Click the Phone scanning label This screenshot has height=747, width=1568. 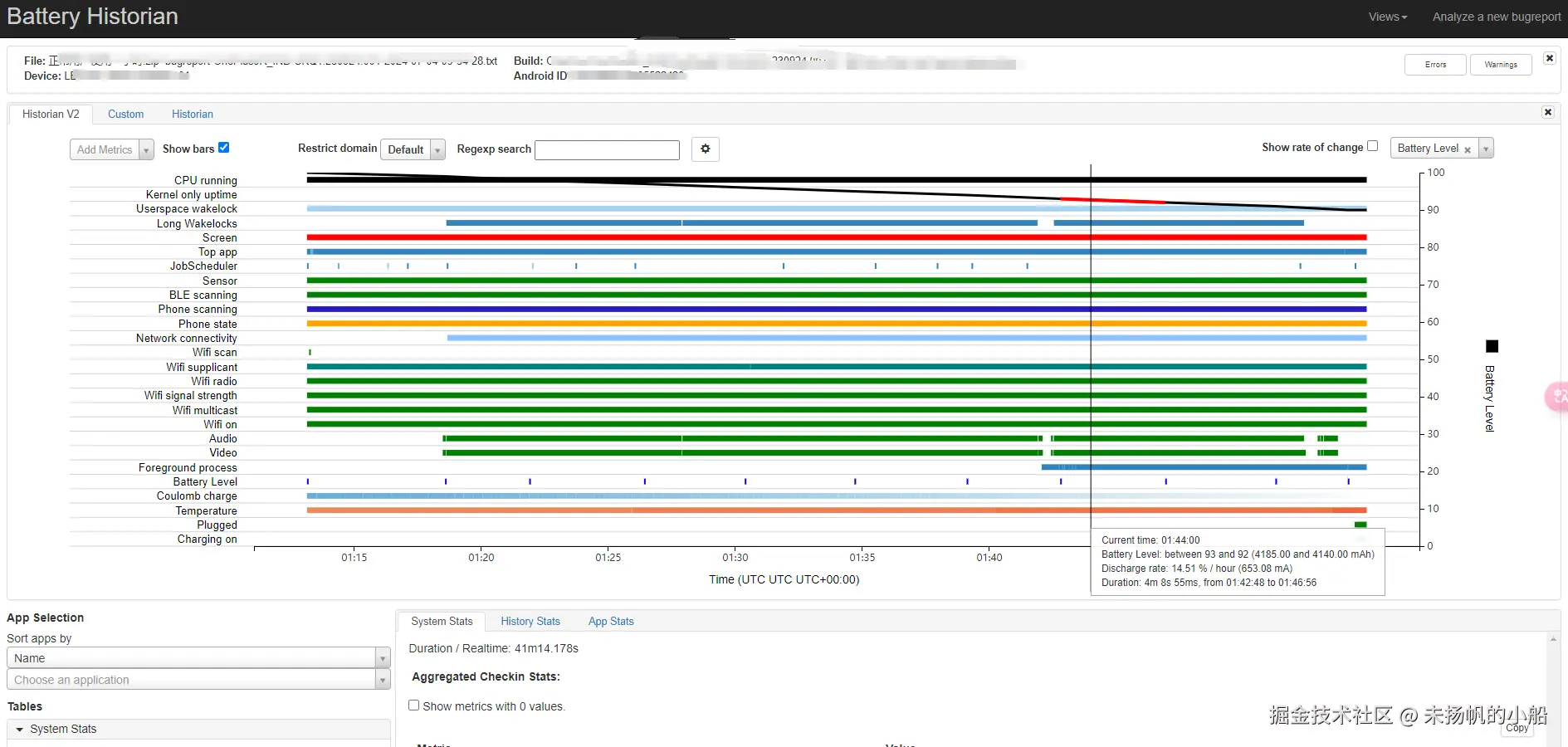pyautogui.click(x=198, y=309)
